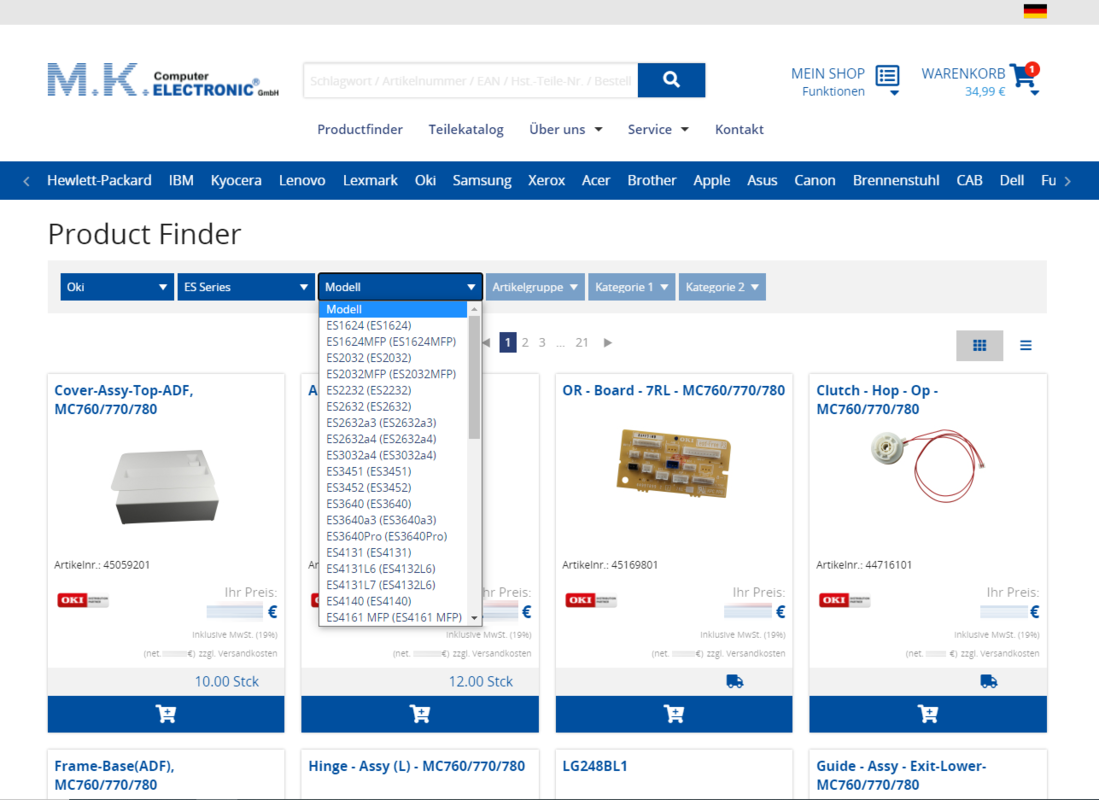The image size is (1099, 800).
Task: Click scroll-down arrow of Modell list
Action: click(x=475, y=618)
